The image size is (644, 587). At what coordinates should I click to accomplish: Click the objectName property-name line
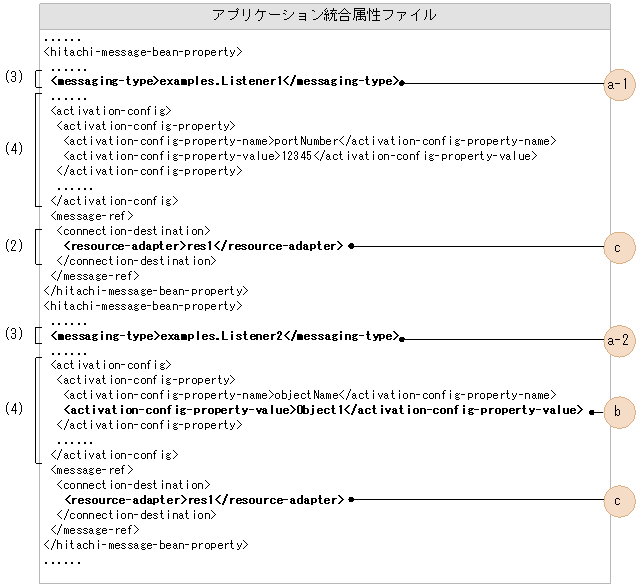coord(309,396)
